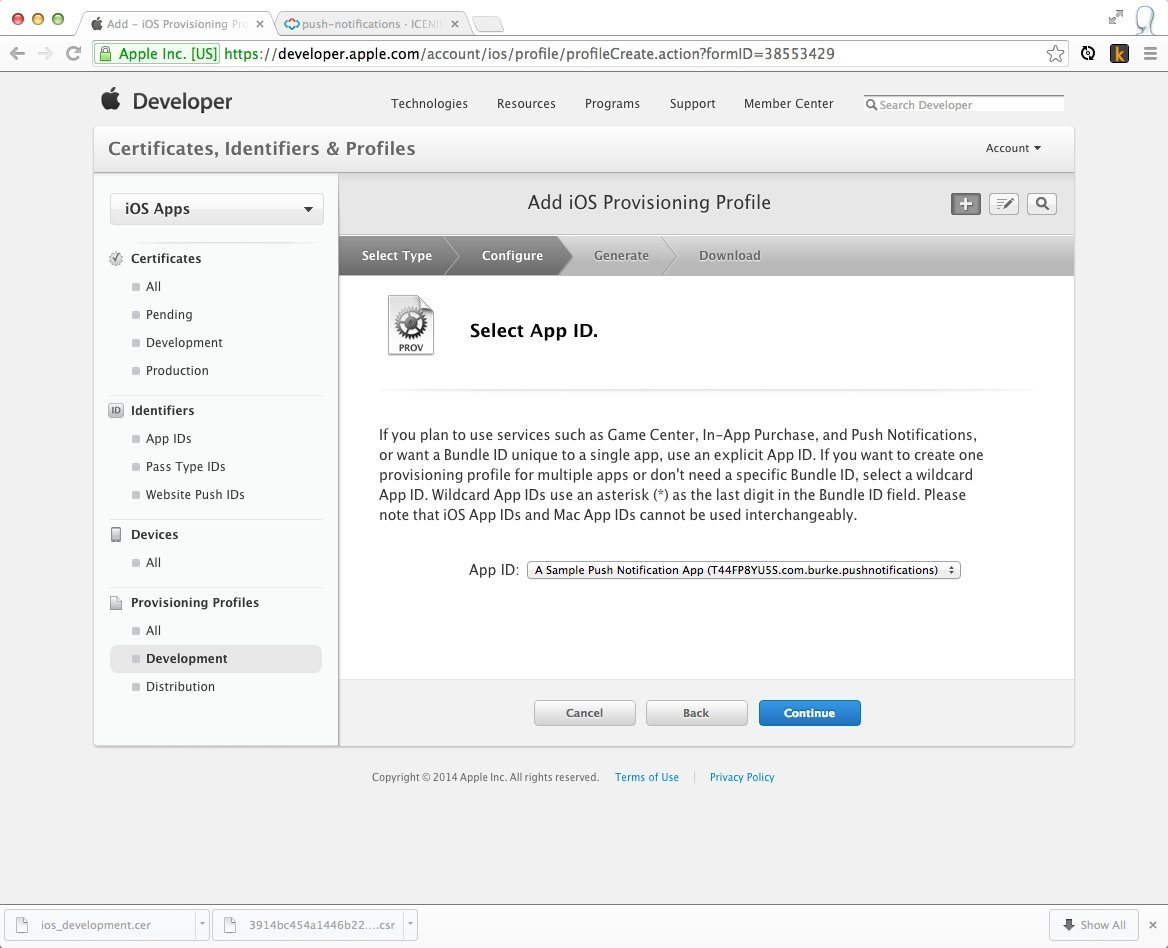The image size is (1168, 948).
Task: Expand the Account menu
Action: click(x=1013, y=148)
